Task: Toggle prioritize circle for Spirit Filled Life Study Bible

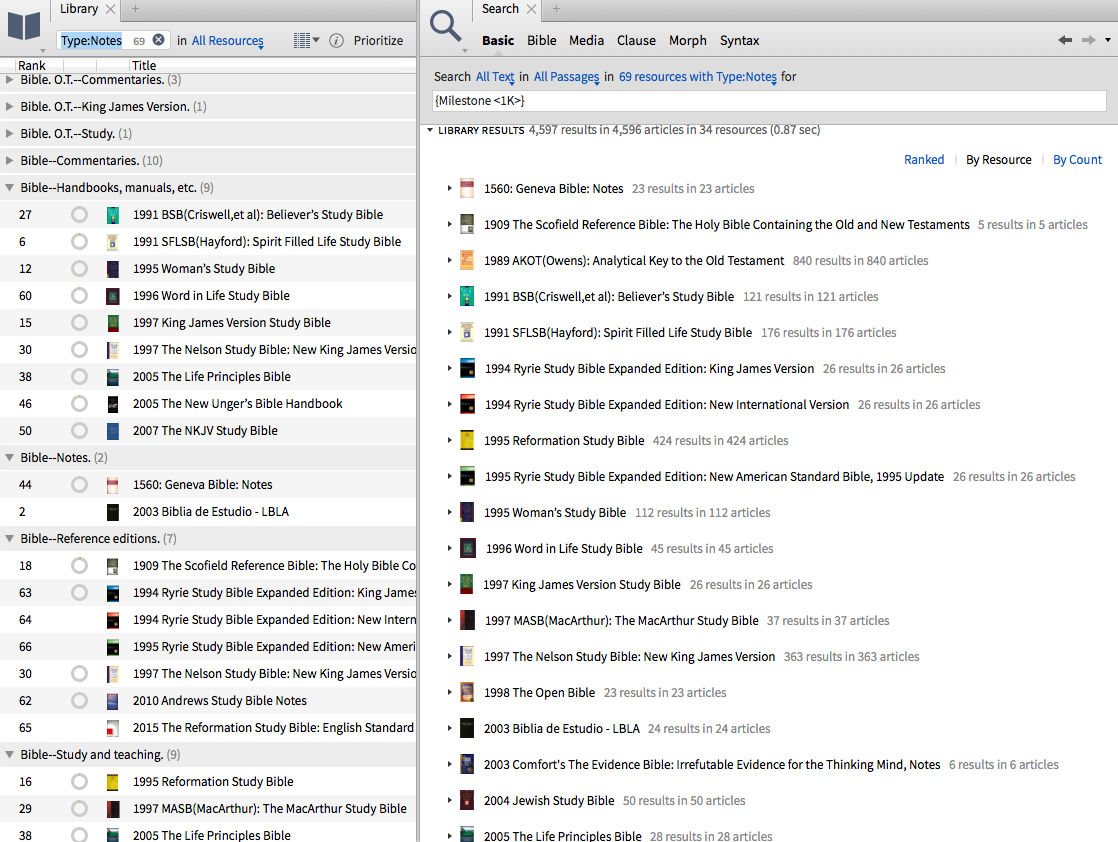Action: coord(79,242)
